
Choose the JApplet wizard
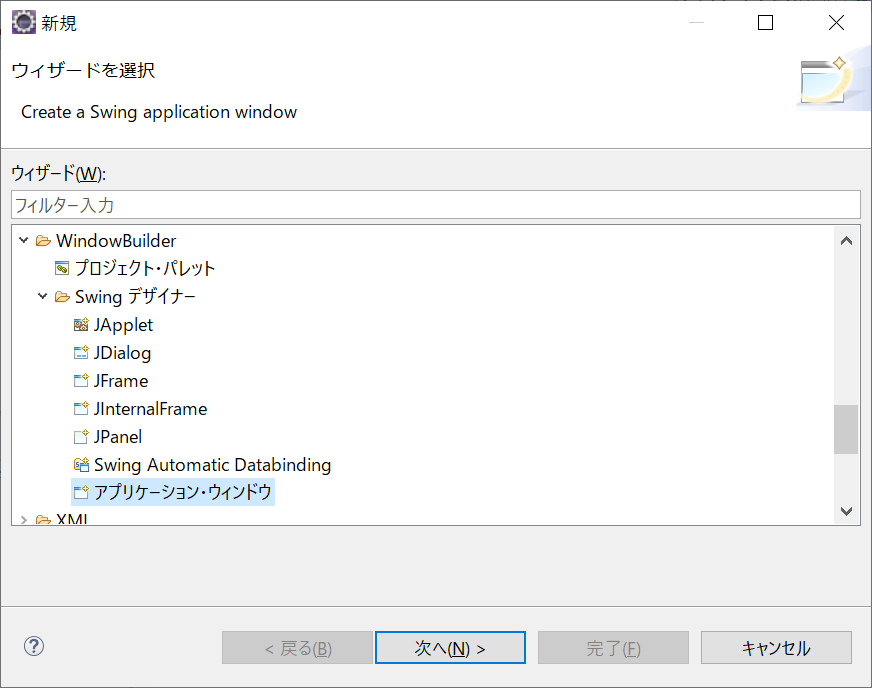[123, 325]
